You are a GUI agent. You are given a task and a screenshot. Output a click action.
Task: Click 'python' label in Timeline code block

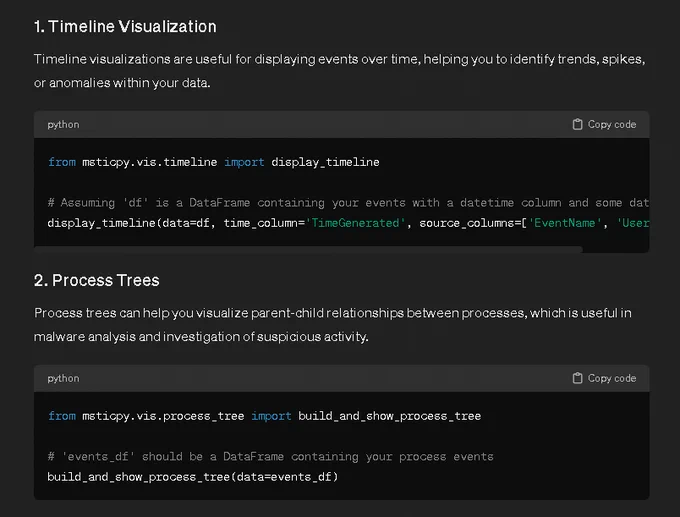pyautogui.click(x=63, y=124)
